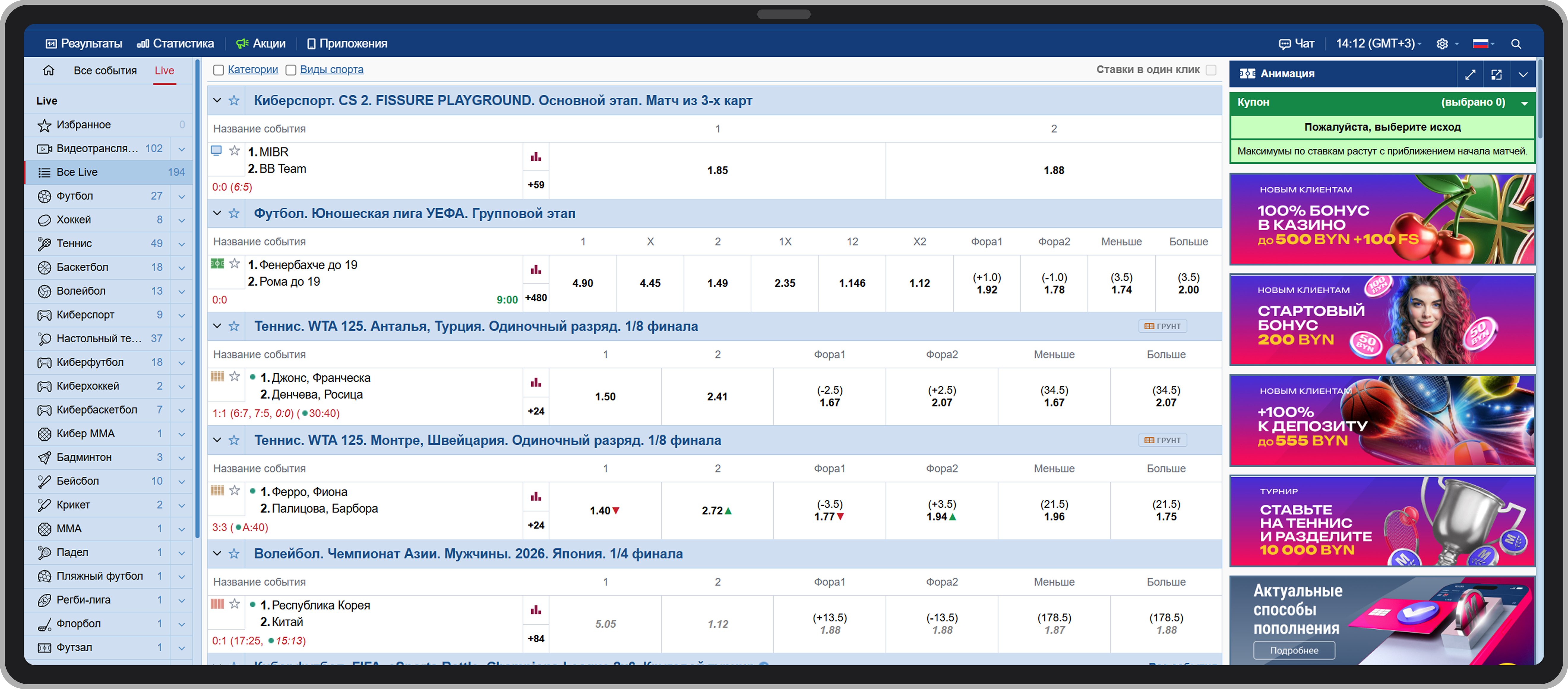Expand the Теннис sidebar category chevron

point(181,244)
